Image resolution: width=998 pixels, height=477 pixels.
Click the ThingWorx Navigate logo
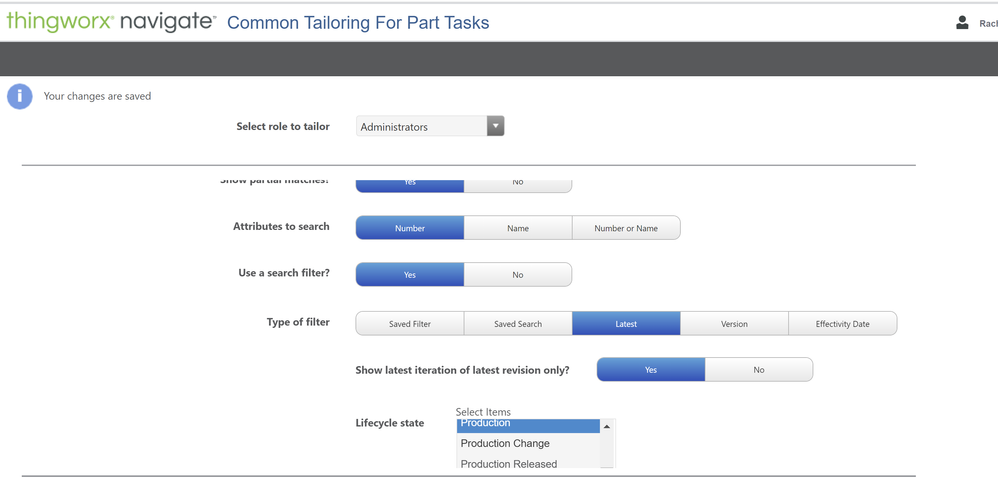pos(111,22)
